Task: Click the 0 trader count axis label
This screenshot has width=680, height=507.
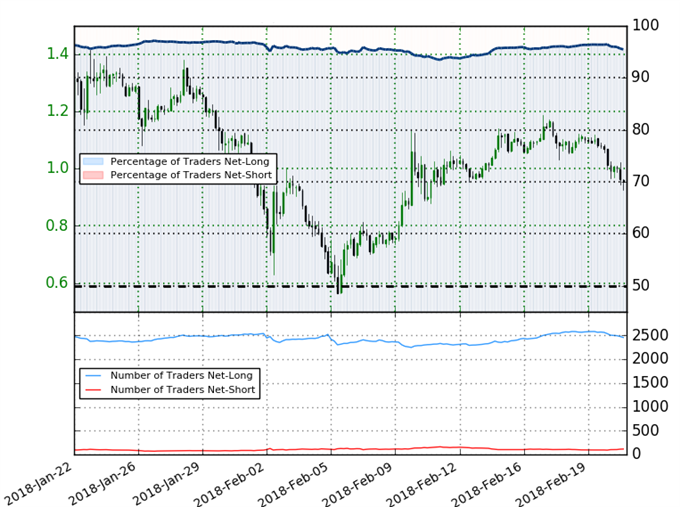Action: [x=637, y=454]
